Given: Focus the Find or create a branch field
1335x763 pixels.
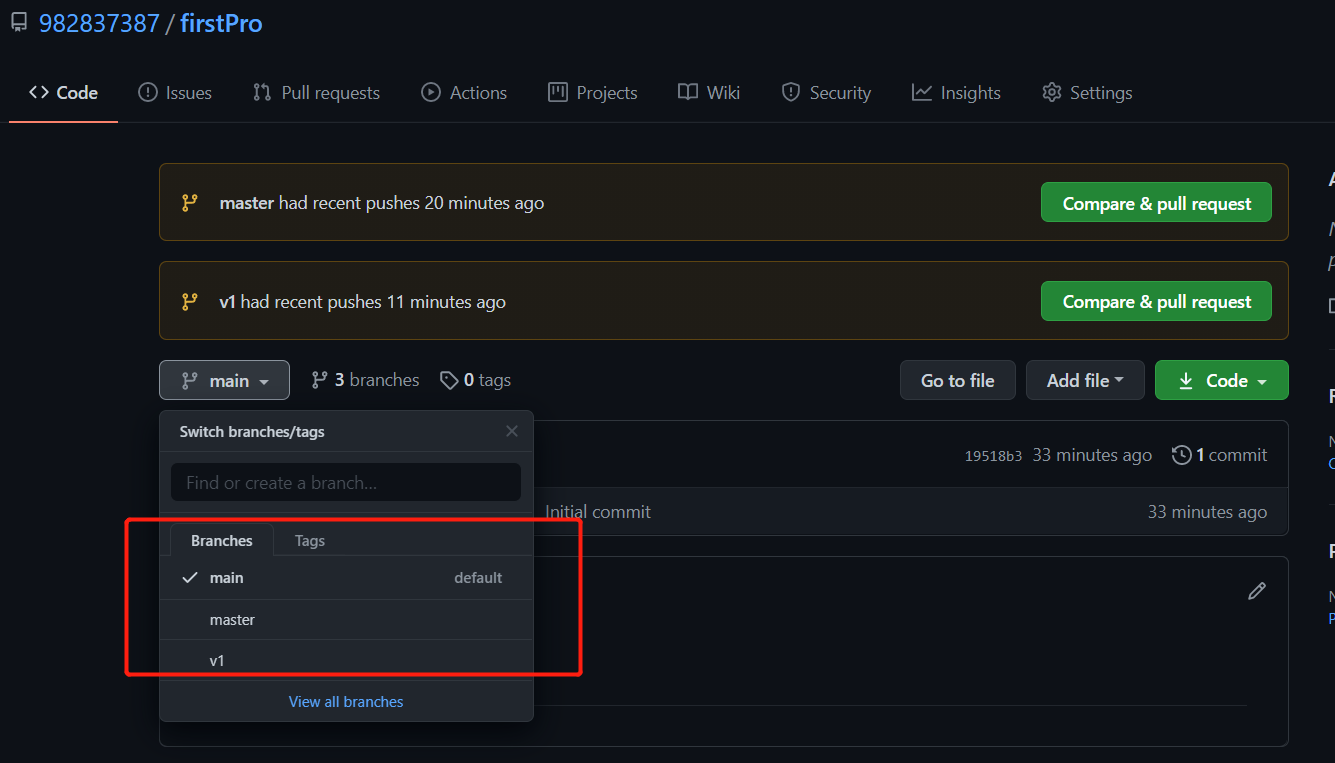Looking at the screenshot, I should [x=346, y=482].
